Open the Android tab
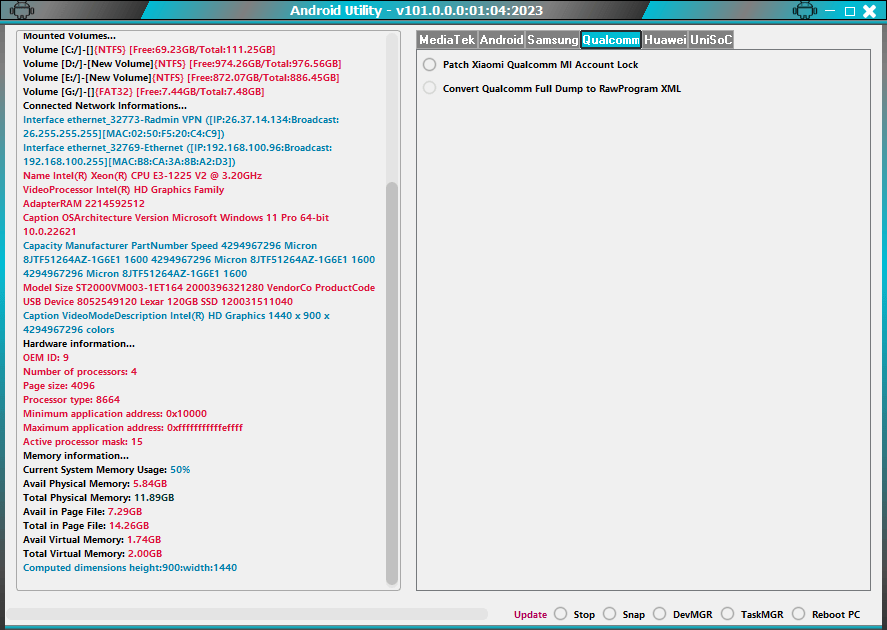Screen dimensions: 887x630 click(x=501, y=40)
